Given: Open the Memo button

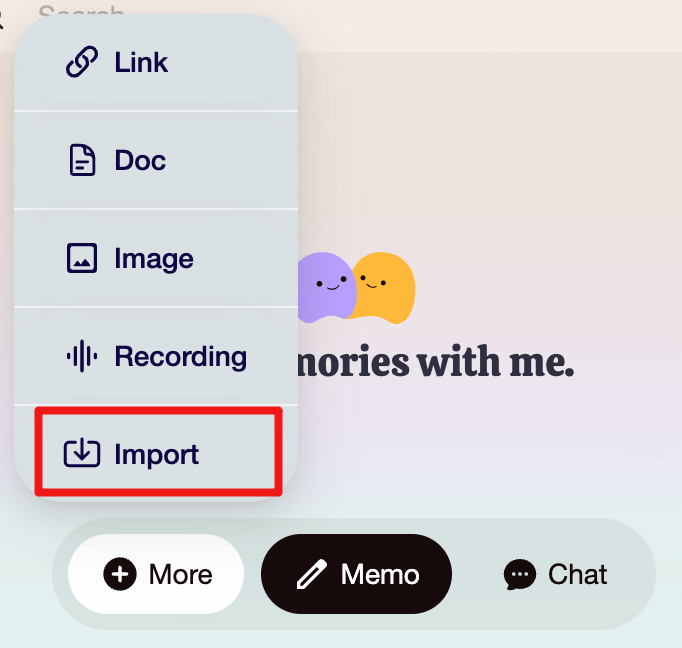Looking at the screenshot, I should tap(356, 574).
